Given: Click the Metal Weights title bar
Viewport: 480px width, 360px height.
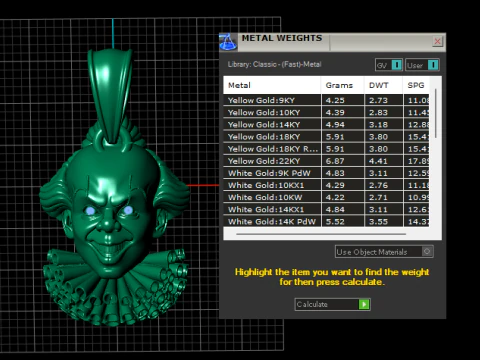Looking at the screenshot, I should click(x=332, y=42).
